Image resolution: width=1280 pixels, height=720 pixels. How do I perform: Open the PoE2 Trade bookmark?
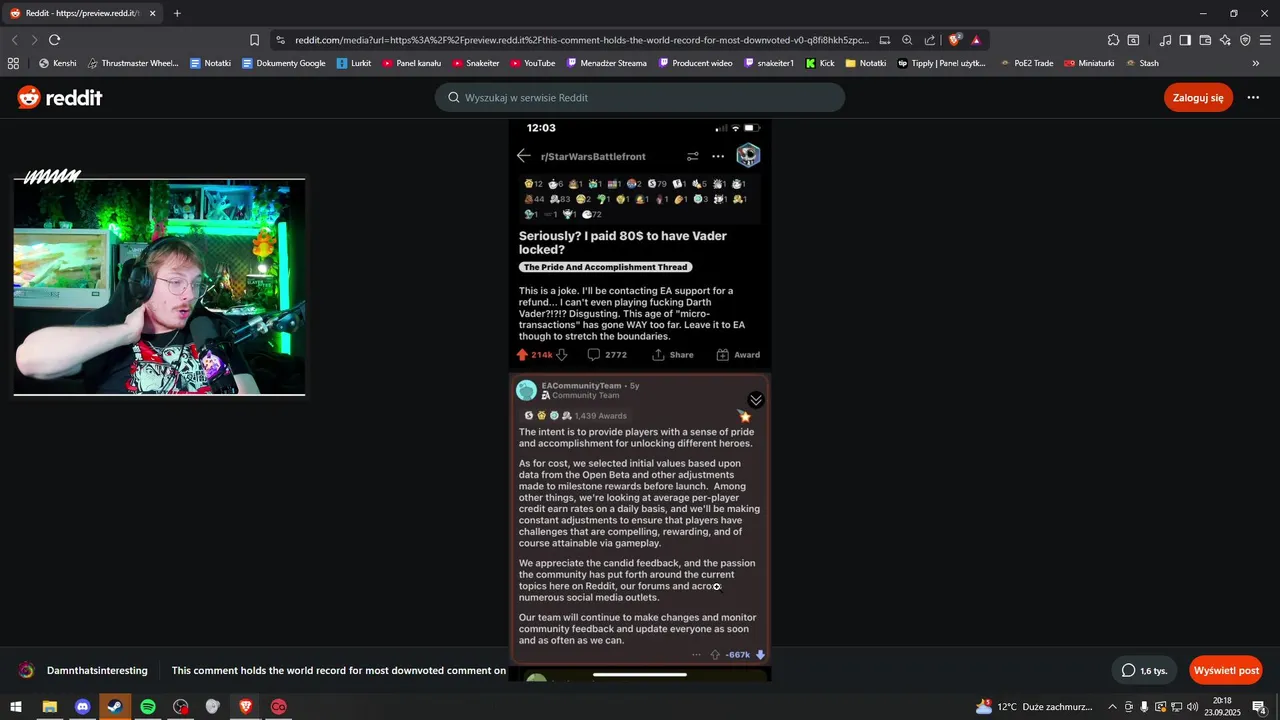1026,63
